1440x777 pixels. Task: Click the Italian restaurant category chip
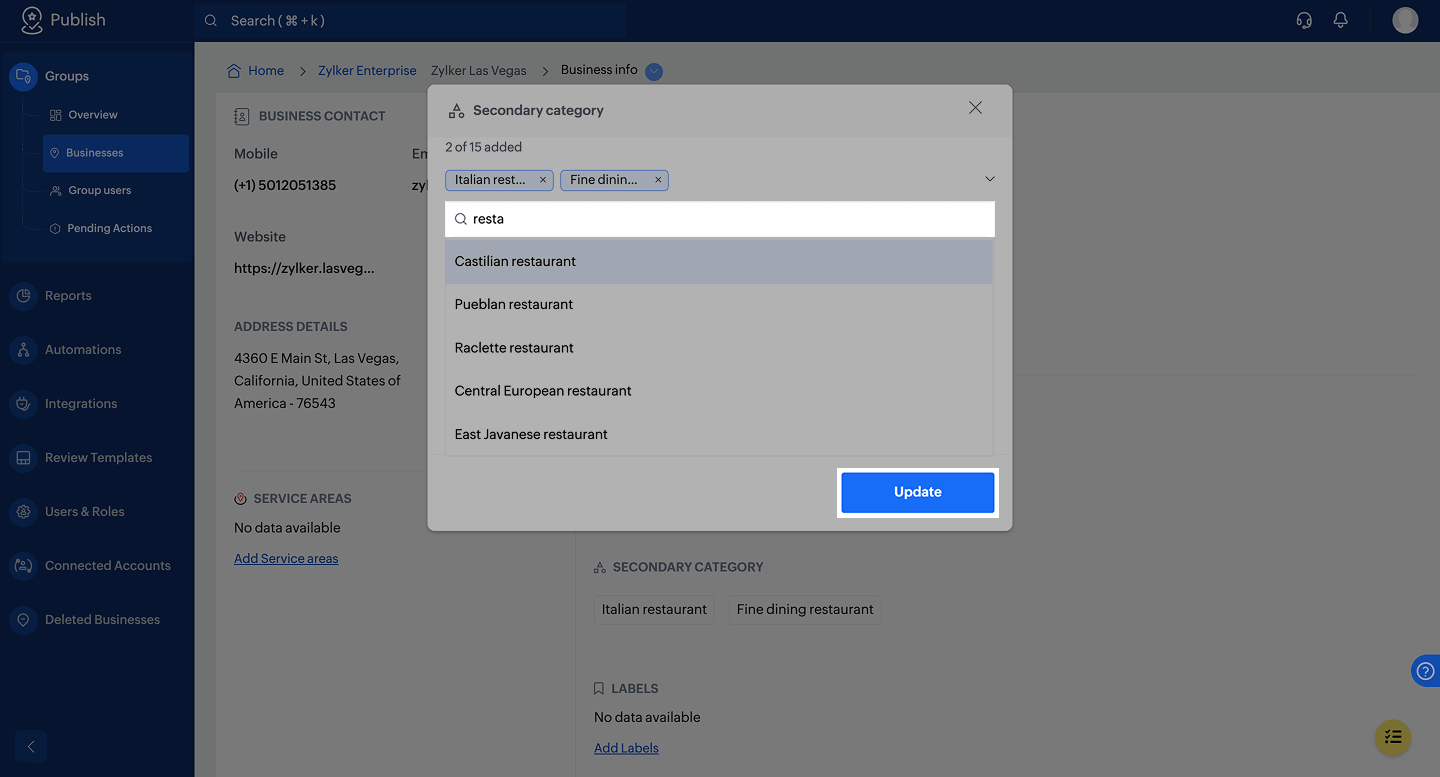coord(654,610)
